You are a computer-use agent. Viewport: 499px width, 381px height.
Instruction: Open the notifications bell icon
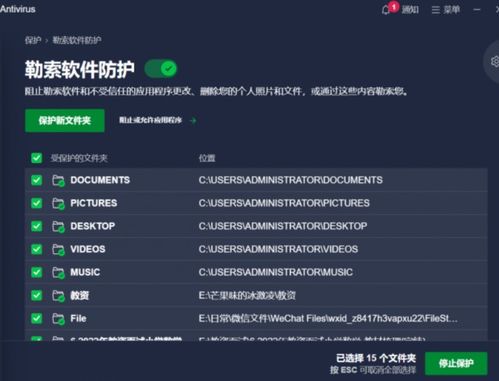click(x=386, y=10)
